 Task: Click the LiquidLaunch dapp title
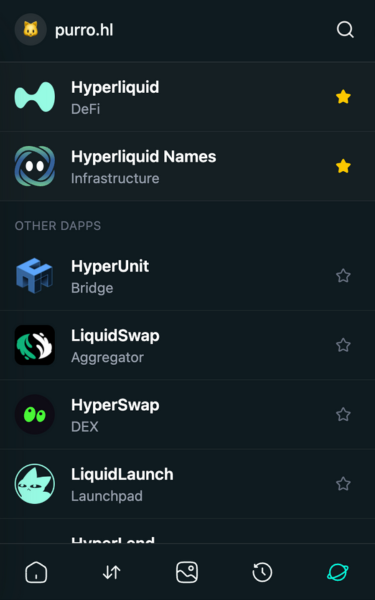click(122, 474)
